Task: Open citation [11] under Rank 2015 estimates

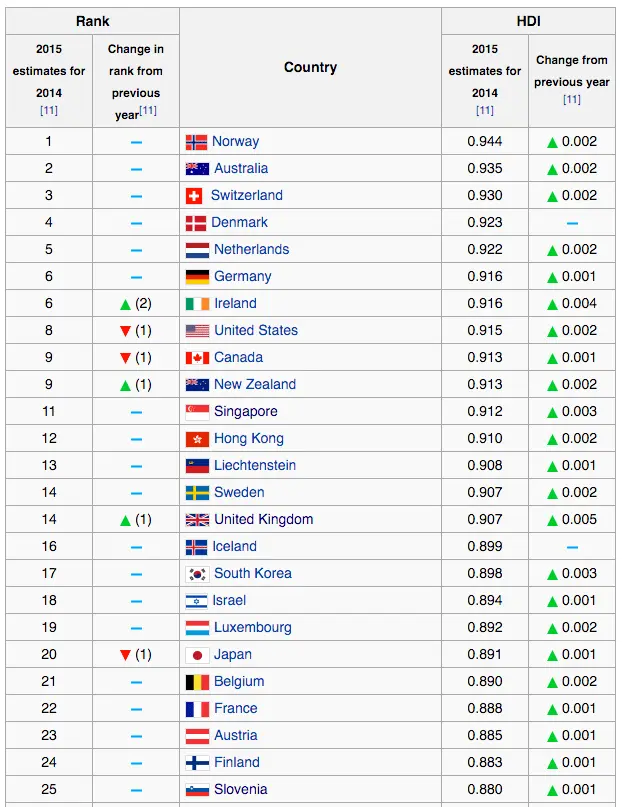Action: (48, 111)
